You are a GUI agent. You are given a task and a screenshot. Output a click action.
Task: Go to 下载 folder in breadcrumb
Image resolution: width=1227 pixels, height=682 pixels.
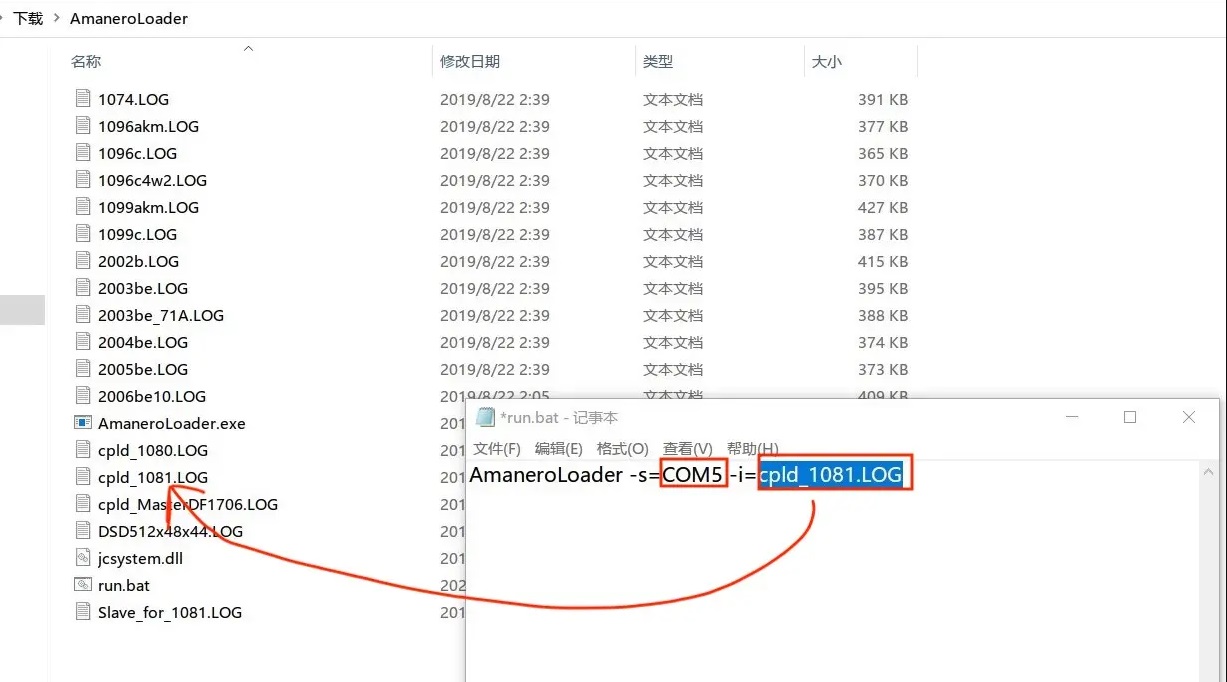pyautogui.click(x=28, y=18)
